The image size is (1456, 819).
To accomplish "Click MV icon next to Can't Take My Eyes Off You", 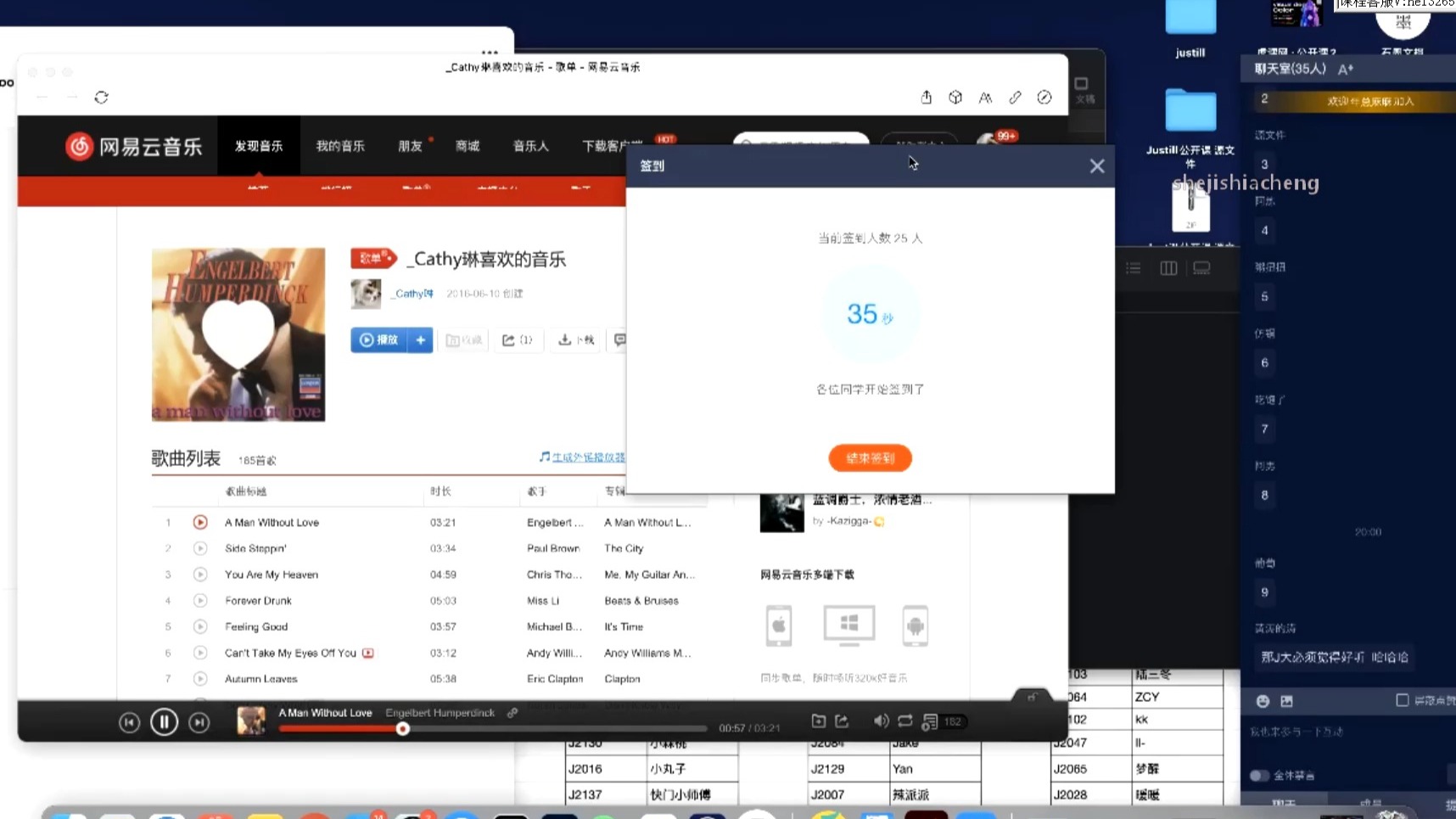I will point(368,654).
